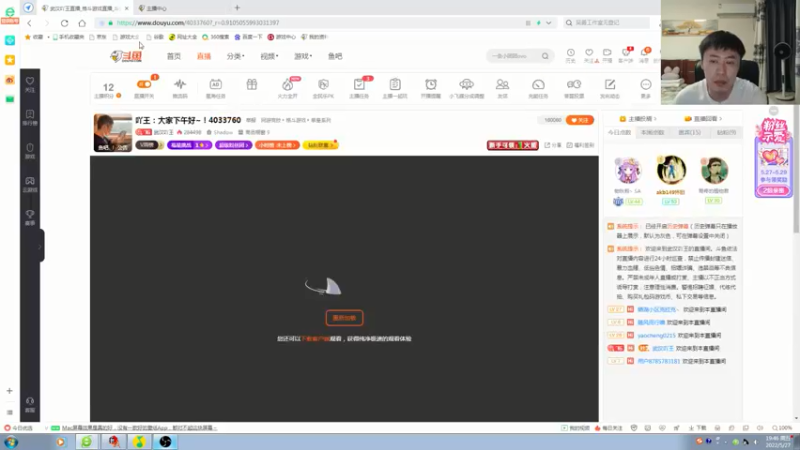
Task: Open the 主播一起玩 clipboard icon
Action: (x=395, y=84)
